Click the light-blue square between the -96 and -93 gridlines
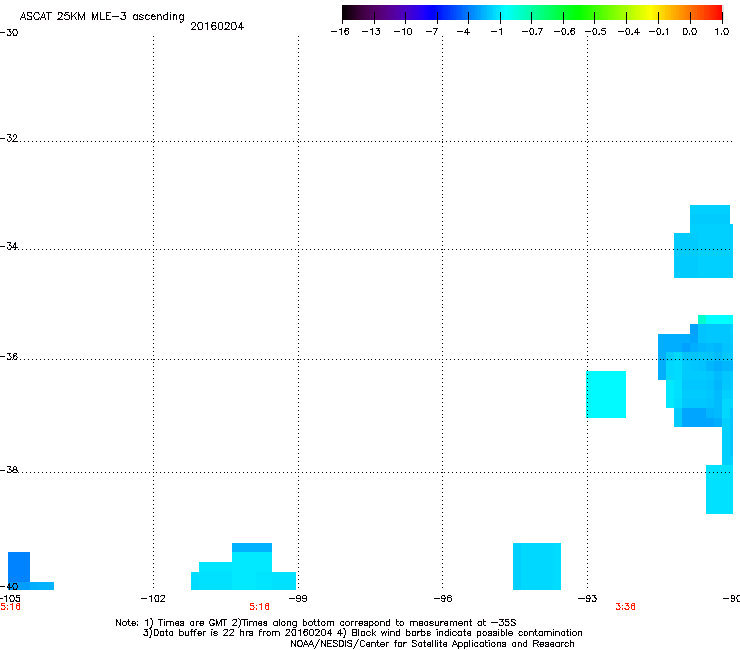Viewport: 740px width, 650px height. coord(537,566)
